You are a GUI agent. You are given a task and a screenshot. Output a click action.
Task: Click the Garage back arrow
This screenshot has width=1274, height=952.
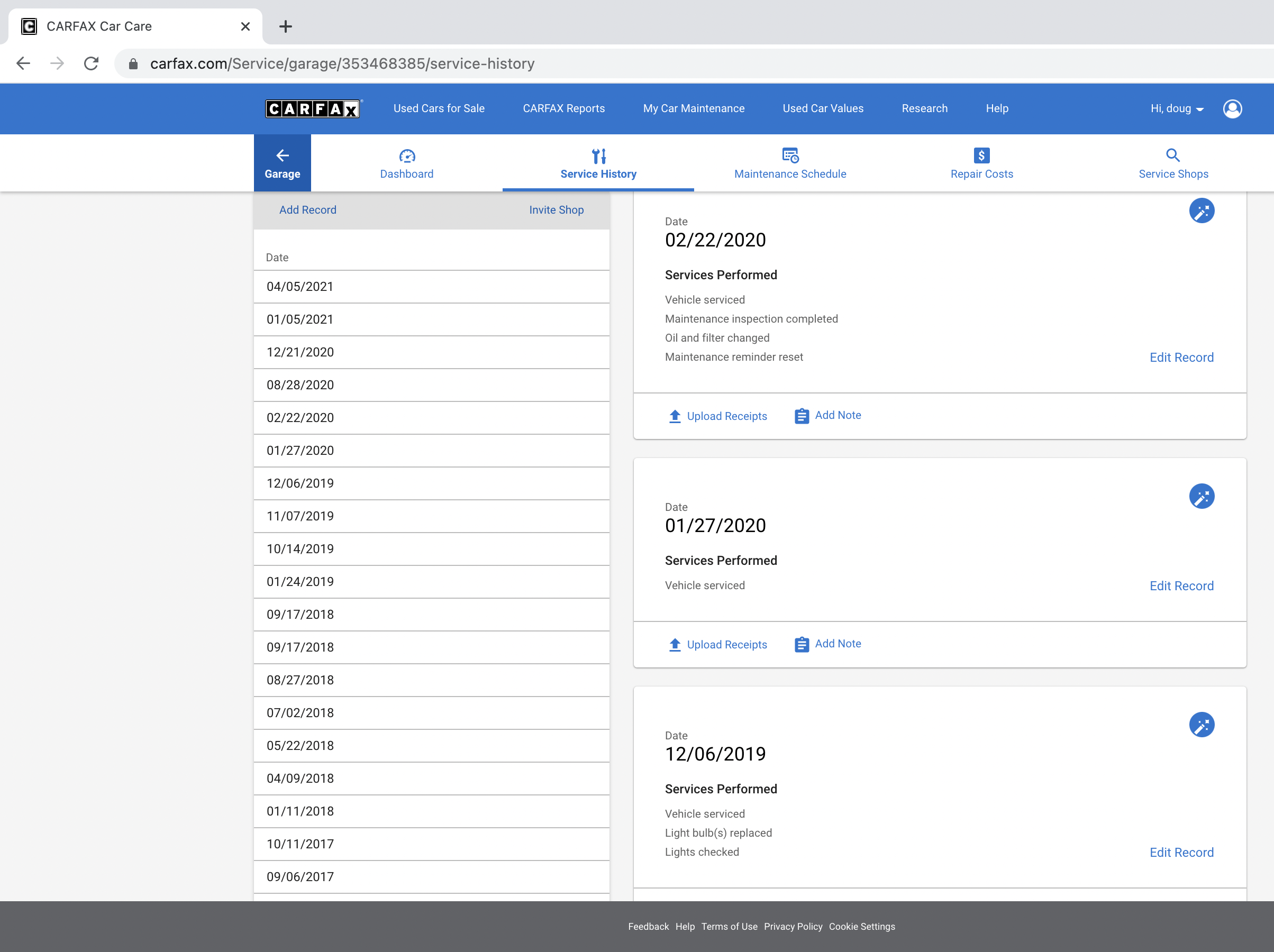[282, 155]
